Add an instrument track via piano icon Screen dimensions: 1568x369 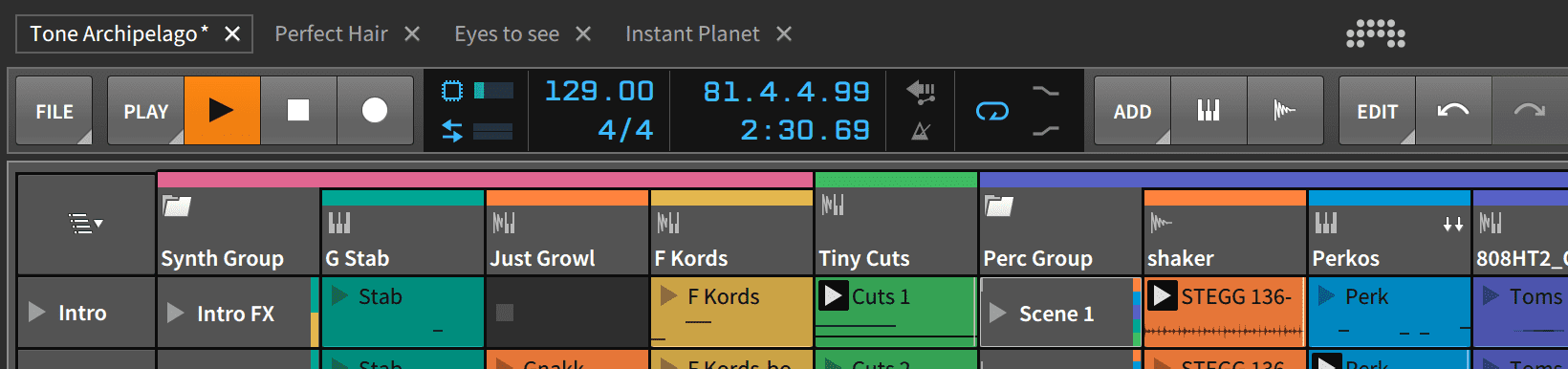tap(1209, 111)
